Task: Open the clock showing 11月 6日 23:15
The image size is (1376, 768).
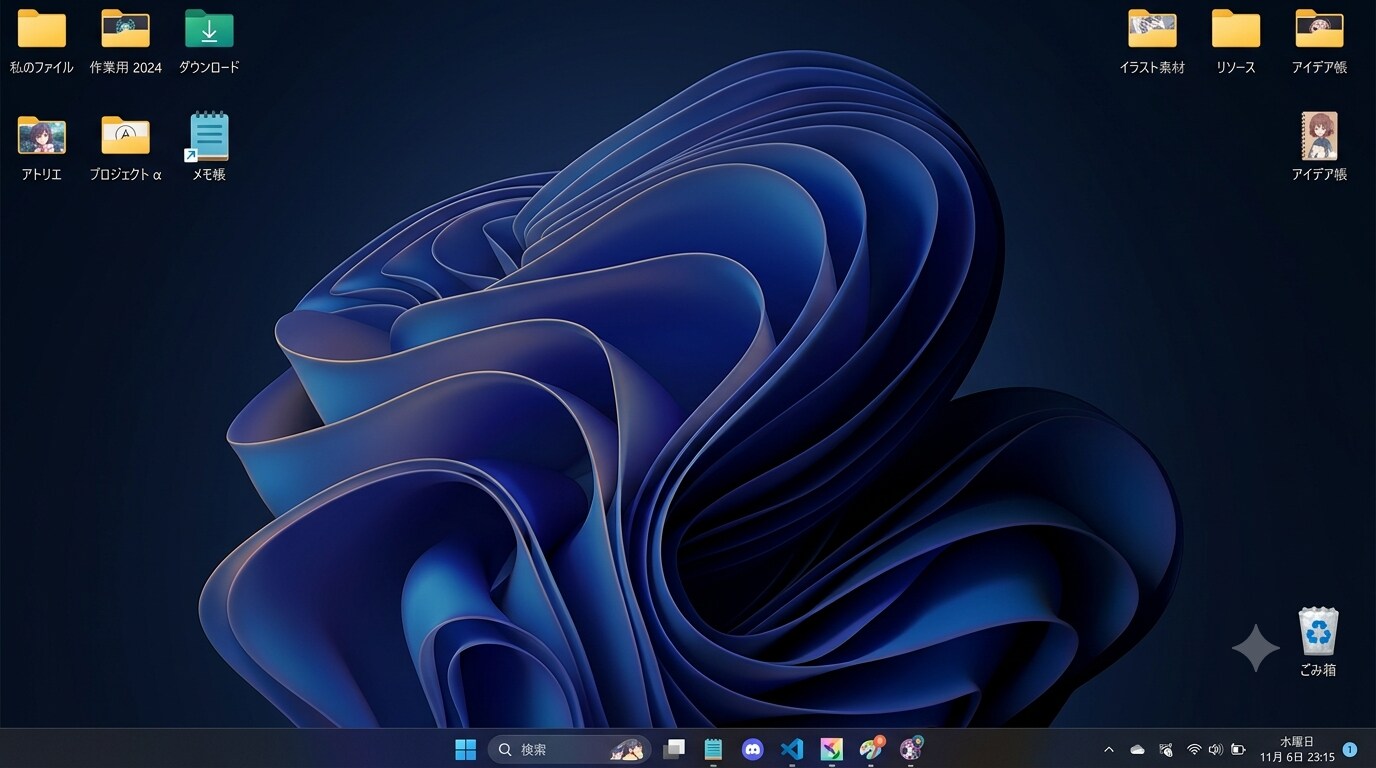Action: click(x=1298, y=749)
